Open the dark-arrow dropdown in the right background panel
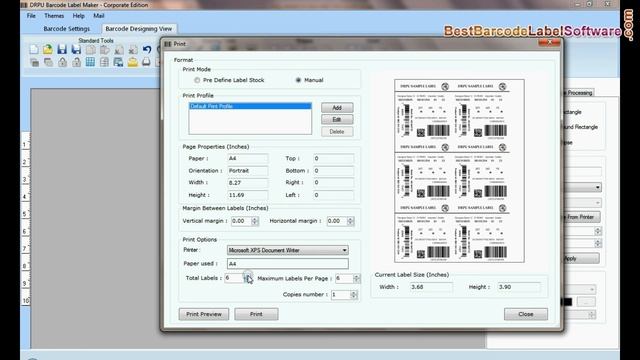Screen dimensions: 640x360 coord(598,187)
